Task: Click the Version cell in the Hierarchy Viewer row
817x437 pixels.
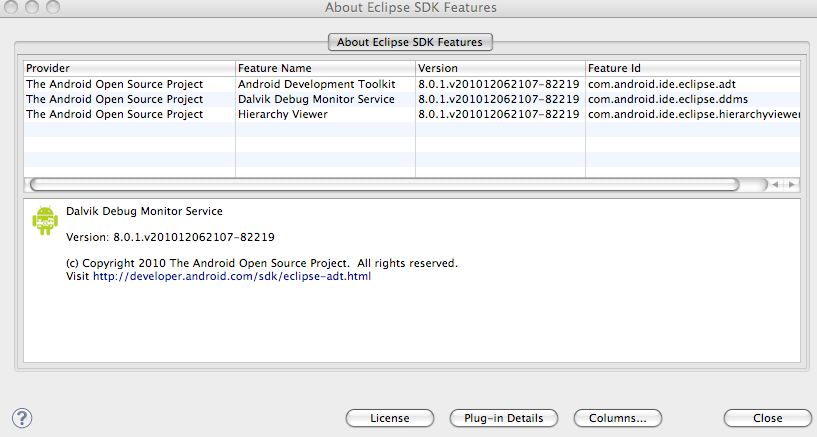Action: pos(499,115)
